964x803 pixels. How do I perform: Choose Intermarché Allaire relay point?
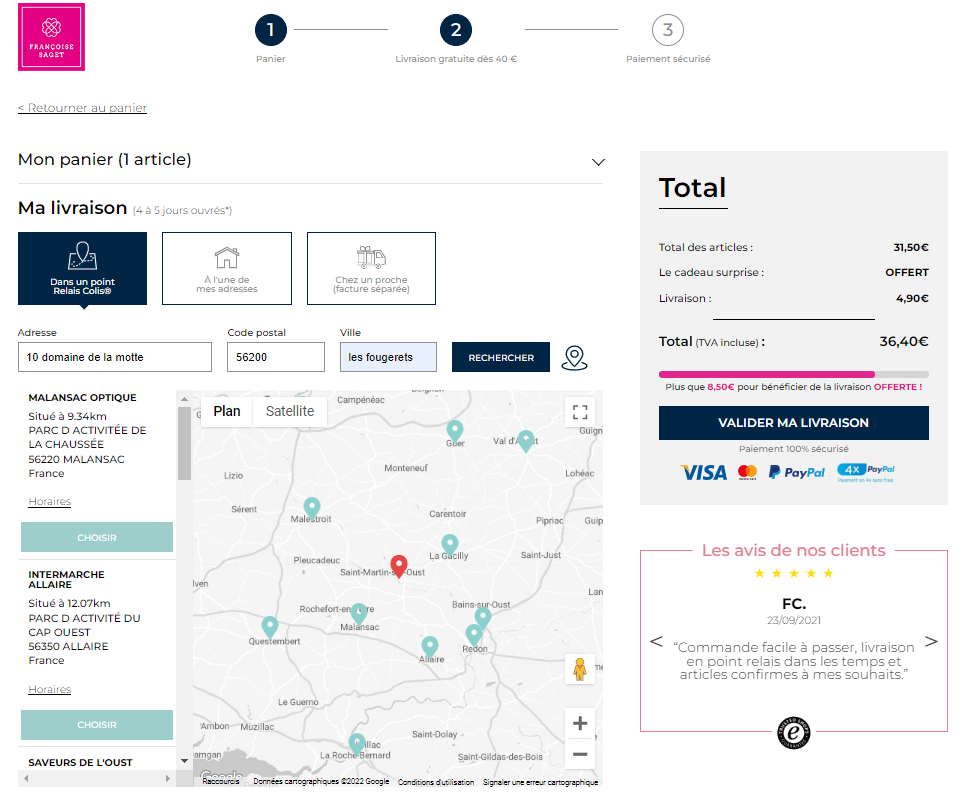(x=97, y=725)
